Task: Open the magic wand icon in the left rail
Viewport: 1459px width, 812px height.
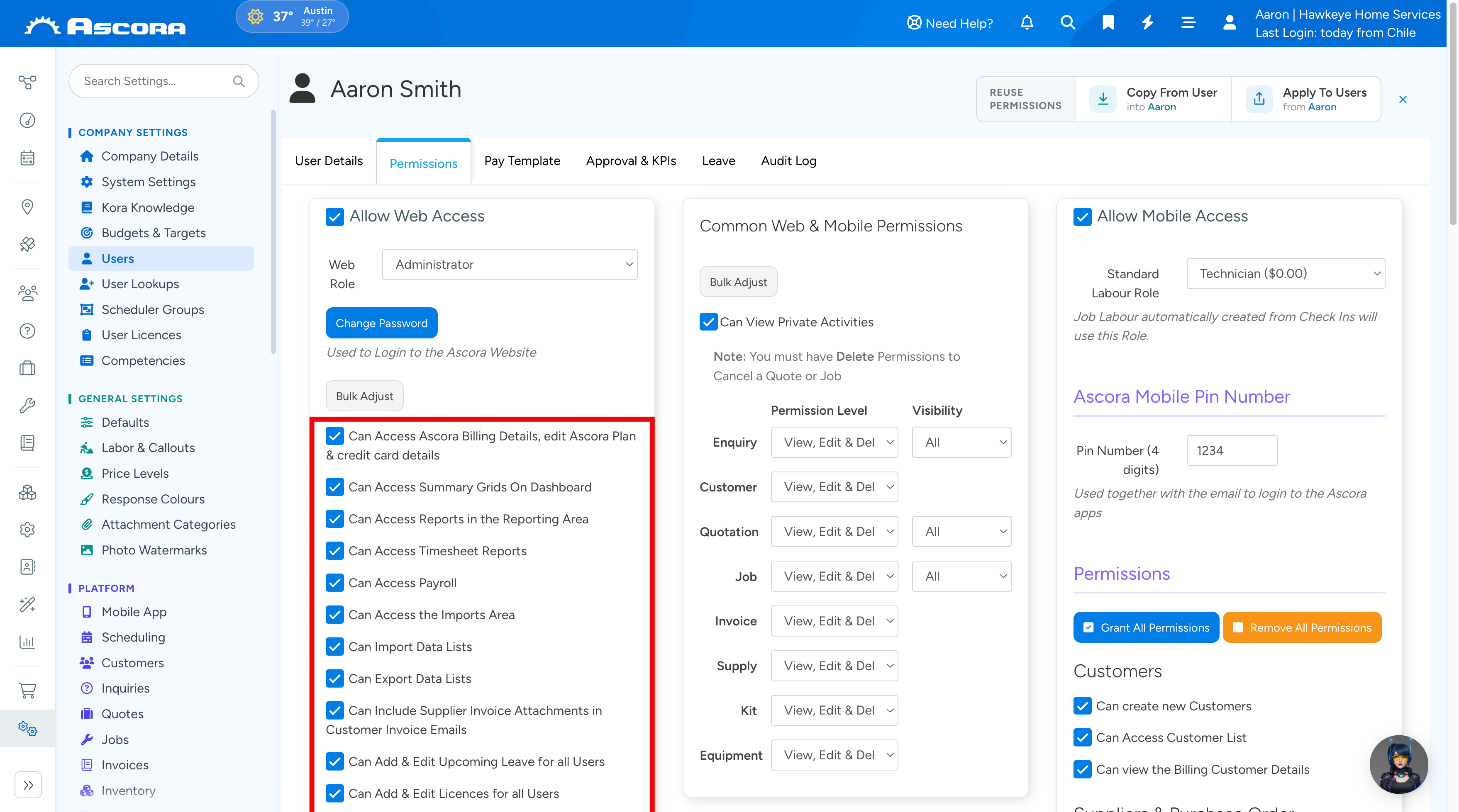Action: (x=27, y=604)
